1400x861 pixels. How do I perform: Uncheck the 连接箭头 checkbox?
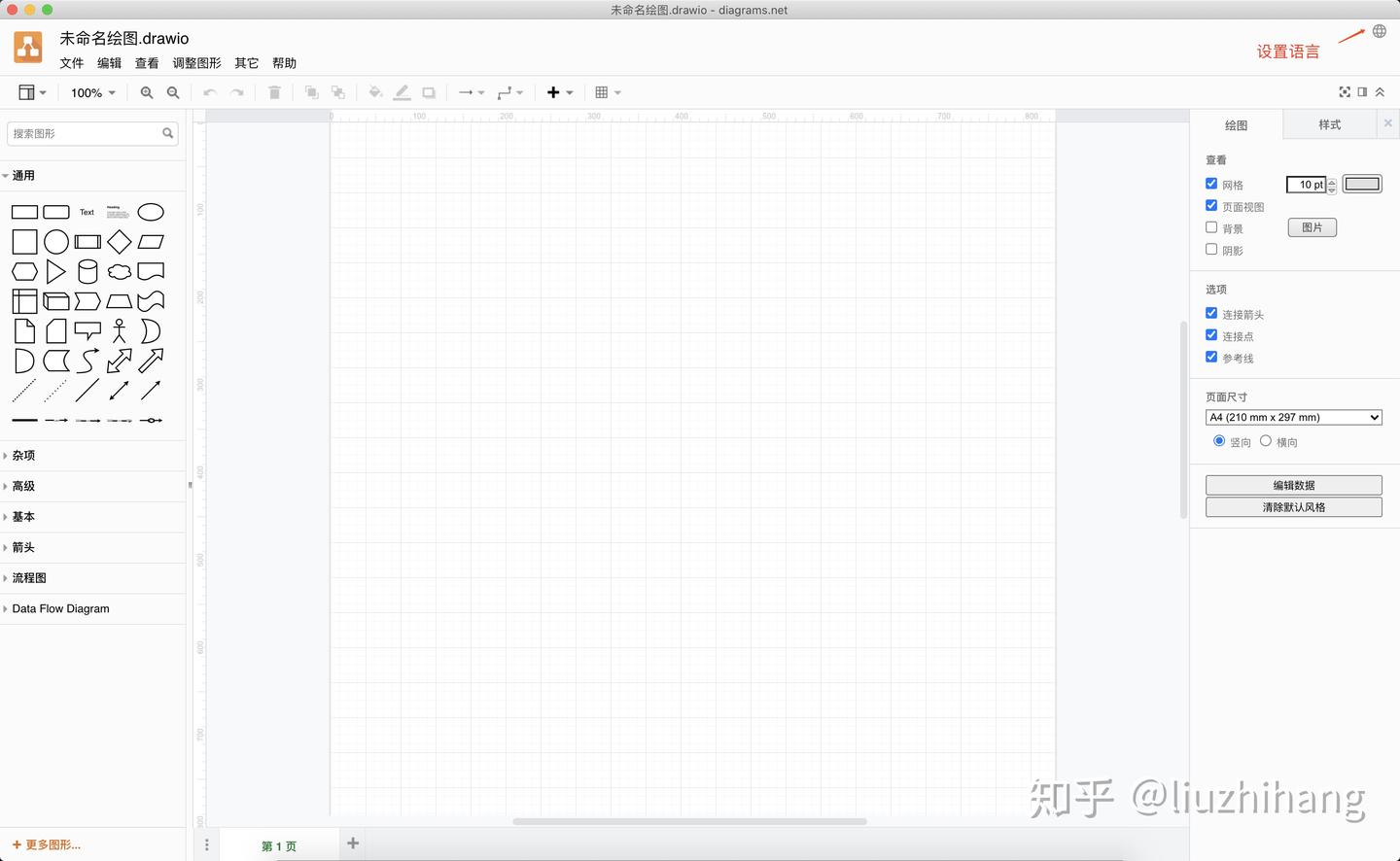click(x=1211, y=313)
